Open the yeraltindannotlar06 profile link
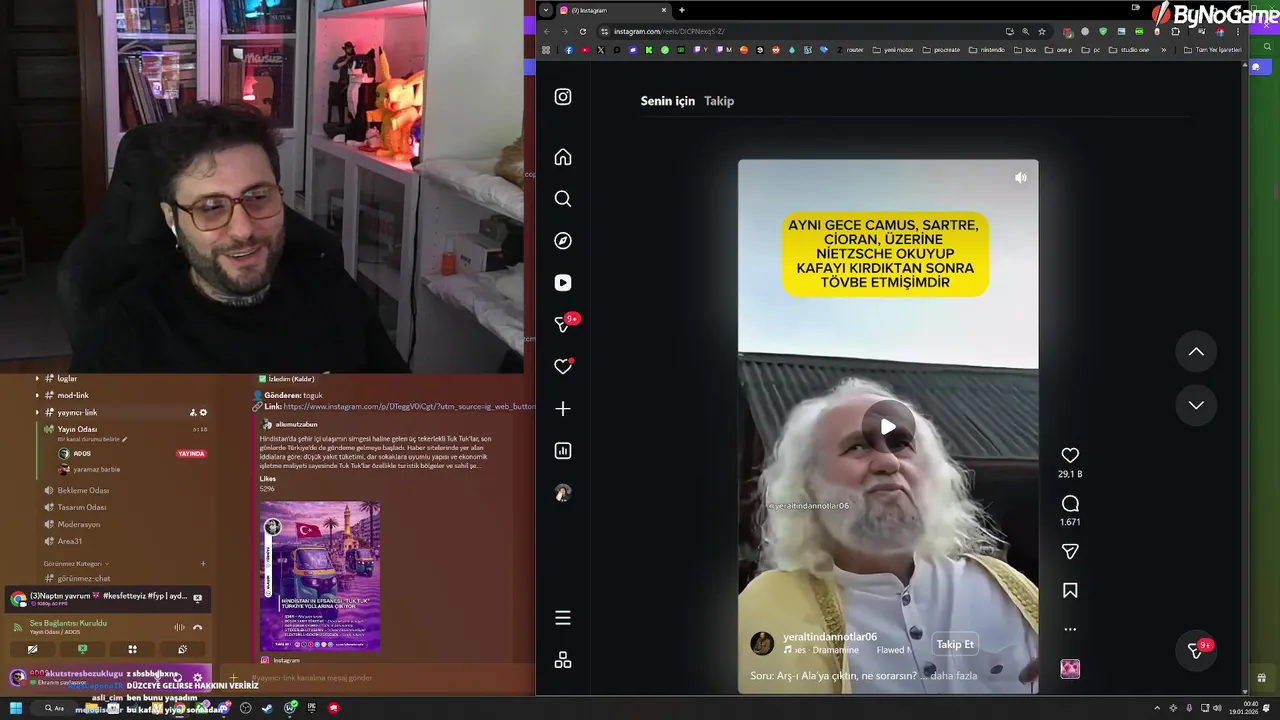Image resolution: width=1280 pixels, height=720 pixels. tap(830, 637)
